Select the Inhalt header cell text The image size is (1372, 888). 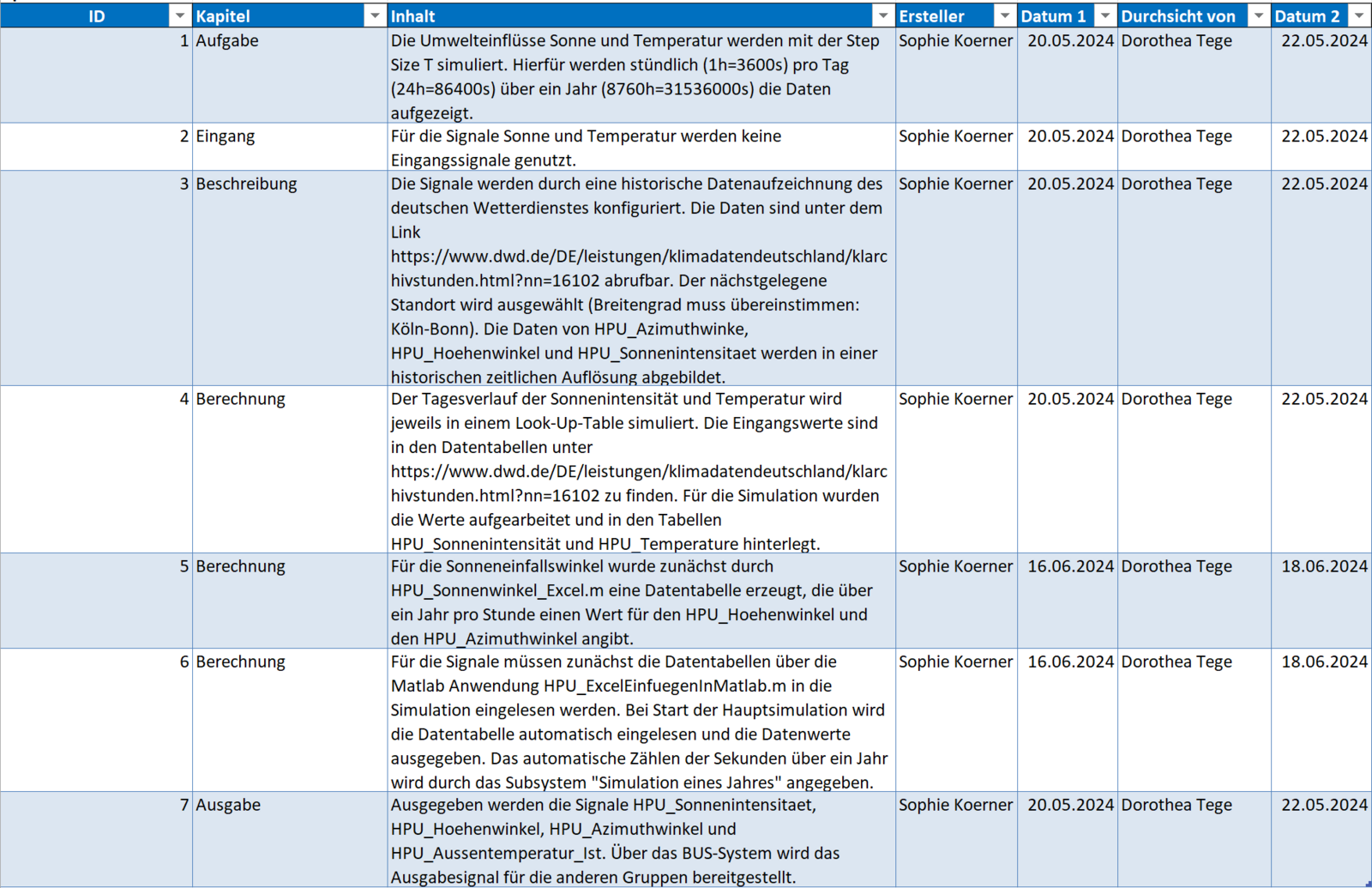tap(413, 16)
